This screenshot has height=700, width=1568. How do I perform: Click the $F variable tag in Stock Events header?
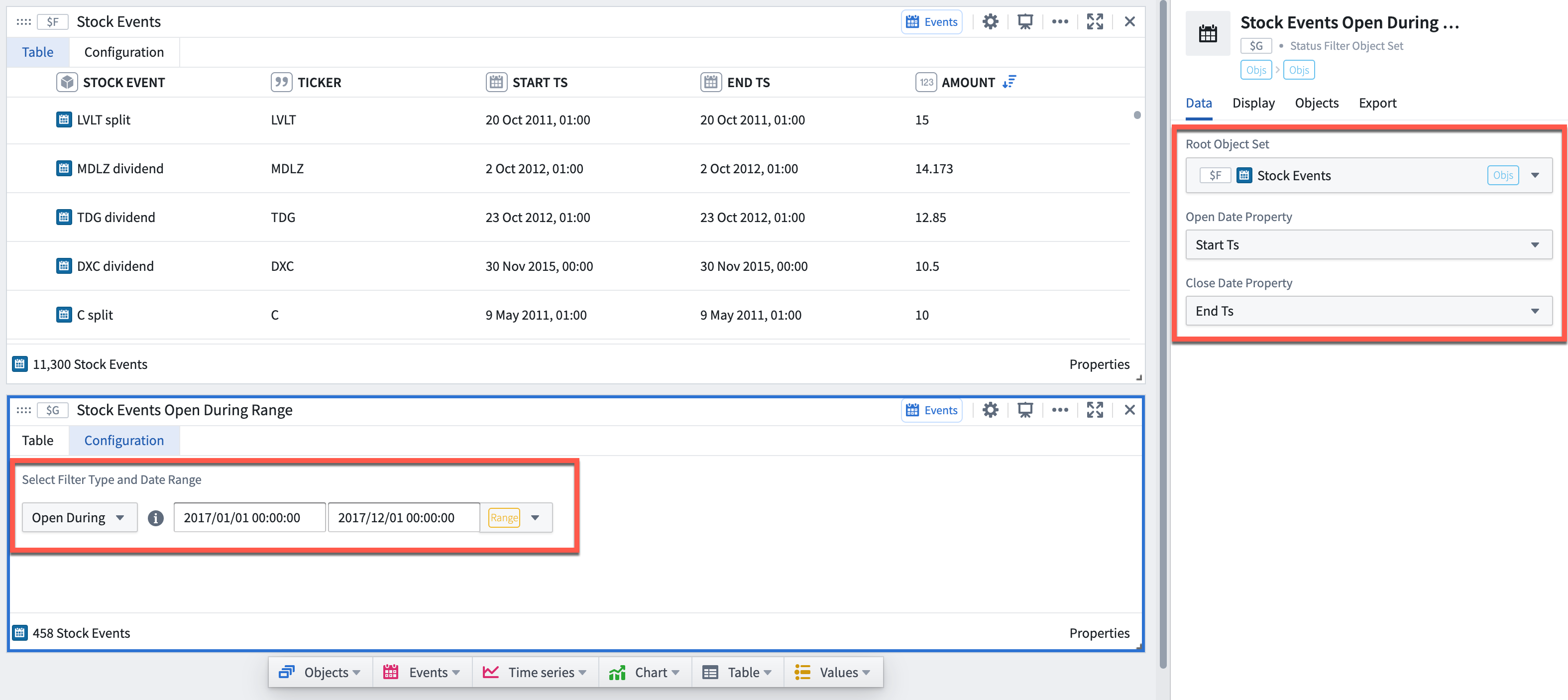tap(52, 22)
